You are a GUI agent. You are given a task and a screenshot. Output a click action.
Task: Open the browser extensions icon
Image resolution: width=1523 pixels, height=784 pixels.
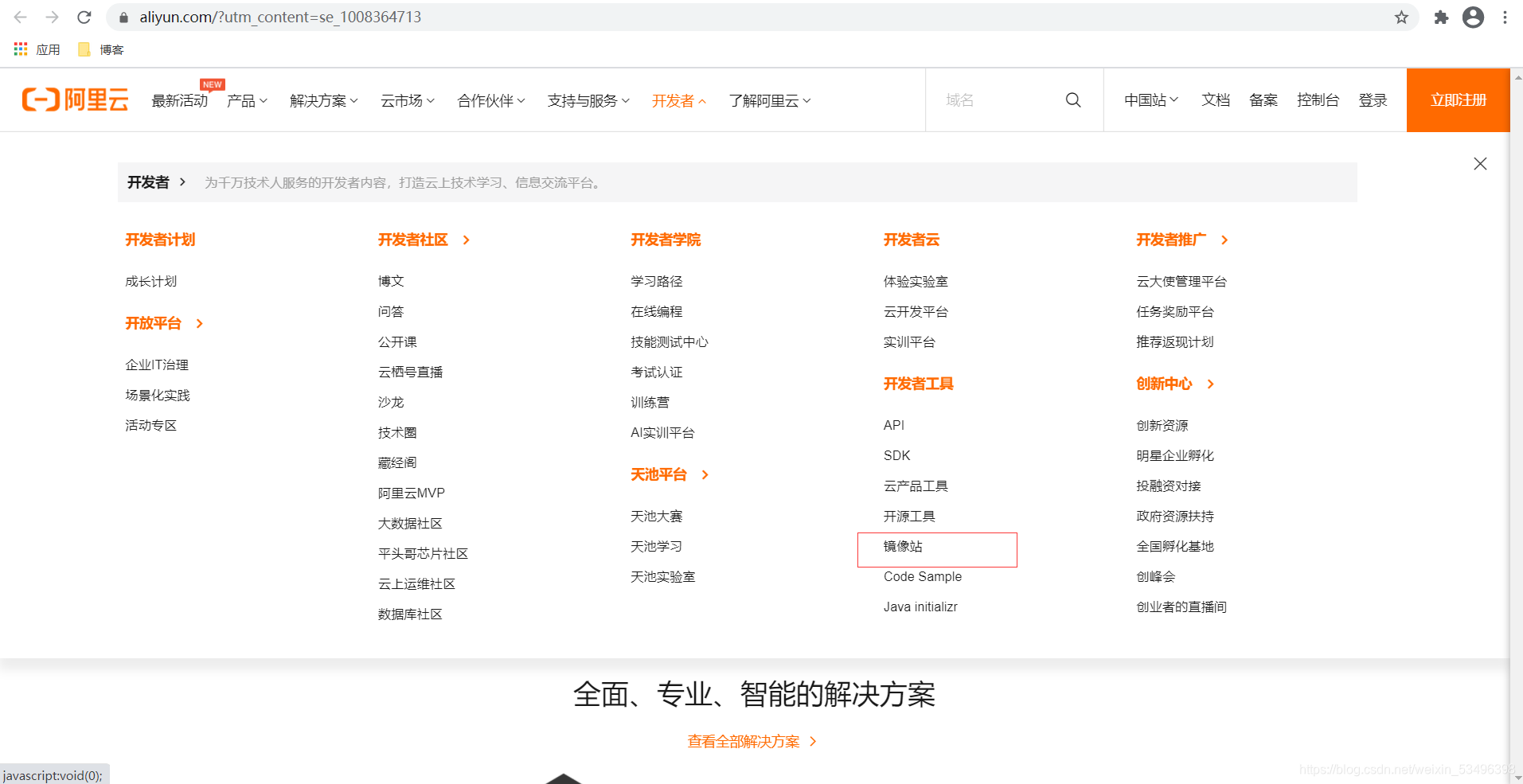pos(1440,17)
